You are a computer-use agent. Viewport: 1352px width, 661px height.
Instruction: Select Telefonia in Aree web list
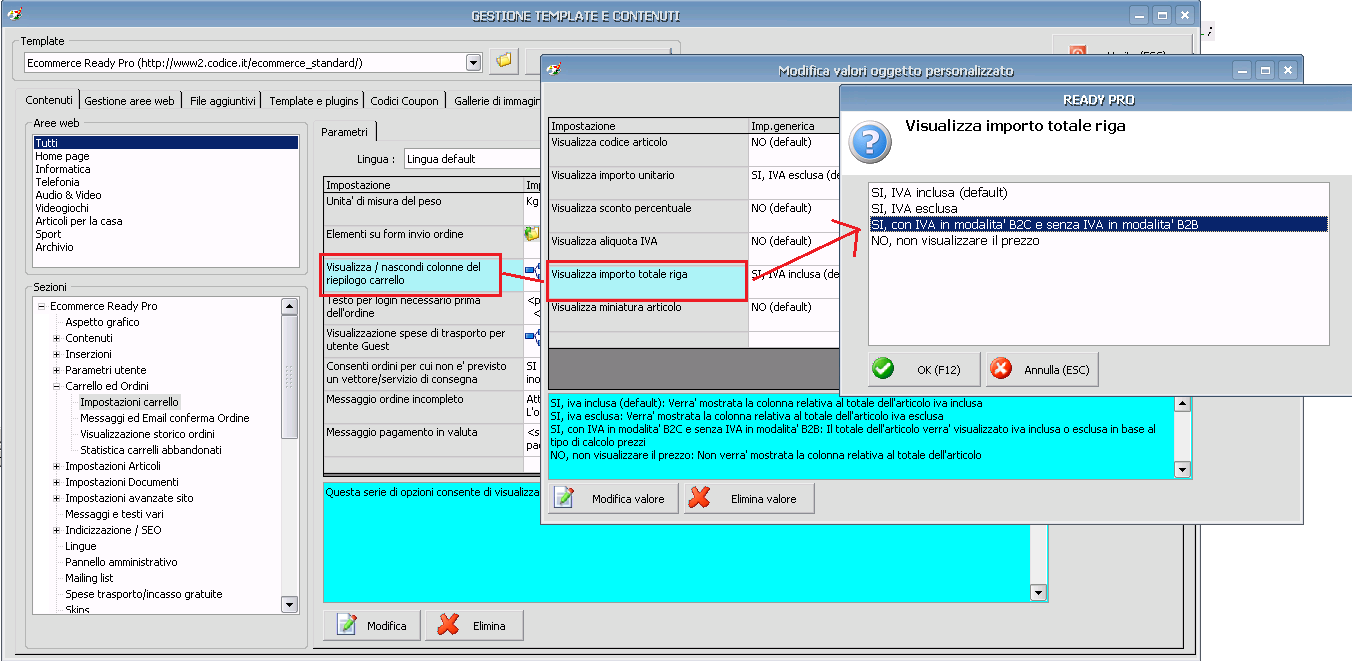pyautogui.click(x=166, y=182)
